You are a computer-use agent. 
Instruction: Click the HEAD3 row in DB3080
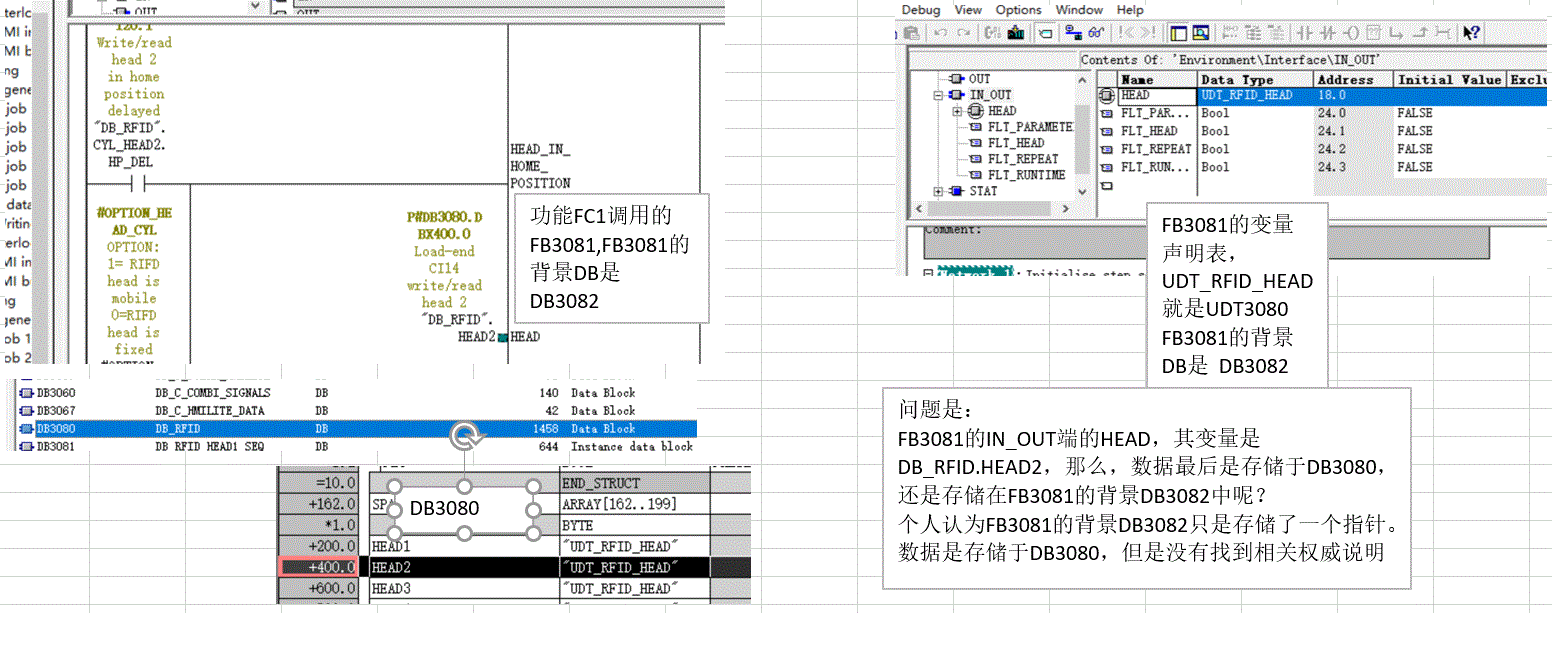[x=513, y=589]
